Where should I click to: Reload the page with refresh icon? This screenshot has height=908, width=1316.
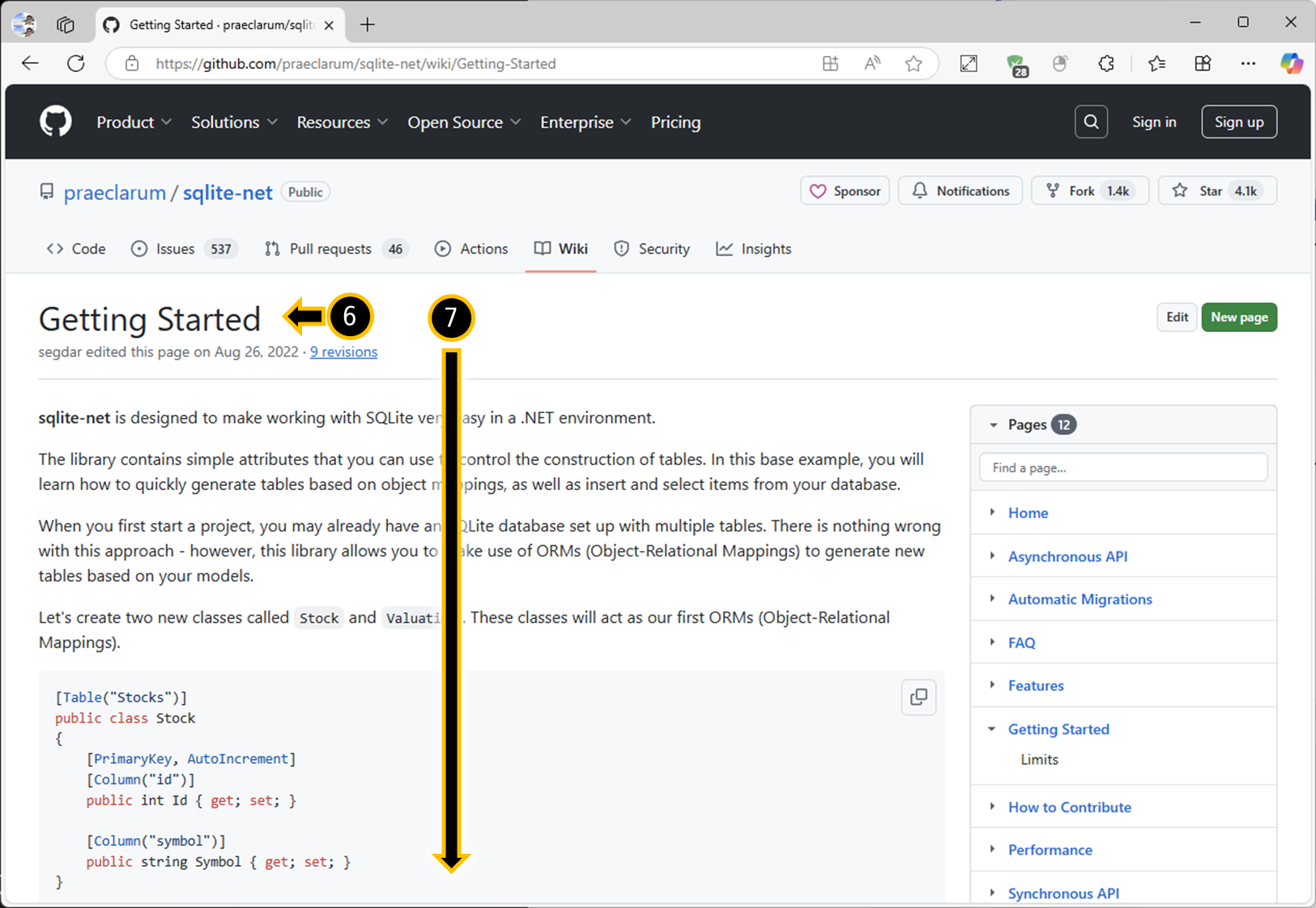click(x=76, y=63)
